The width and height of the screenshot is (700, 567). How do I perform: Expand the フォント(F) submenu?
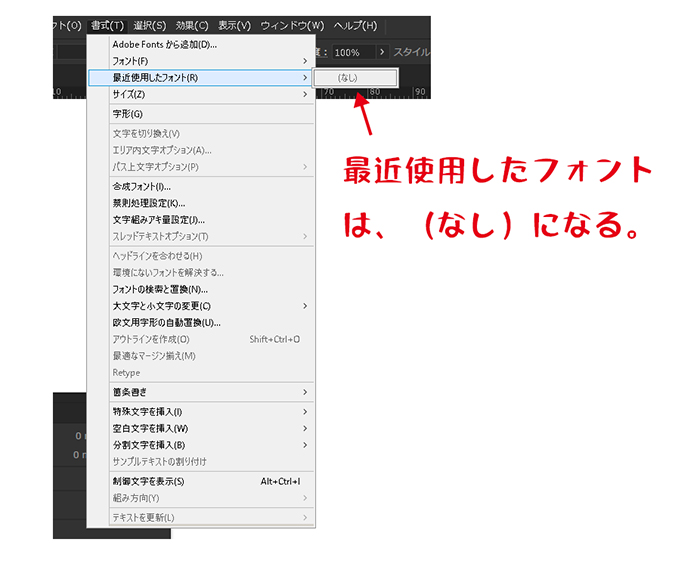(x=131, y=61)
